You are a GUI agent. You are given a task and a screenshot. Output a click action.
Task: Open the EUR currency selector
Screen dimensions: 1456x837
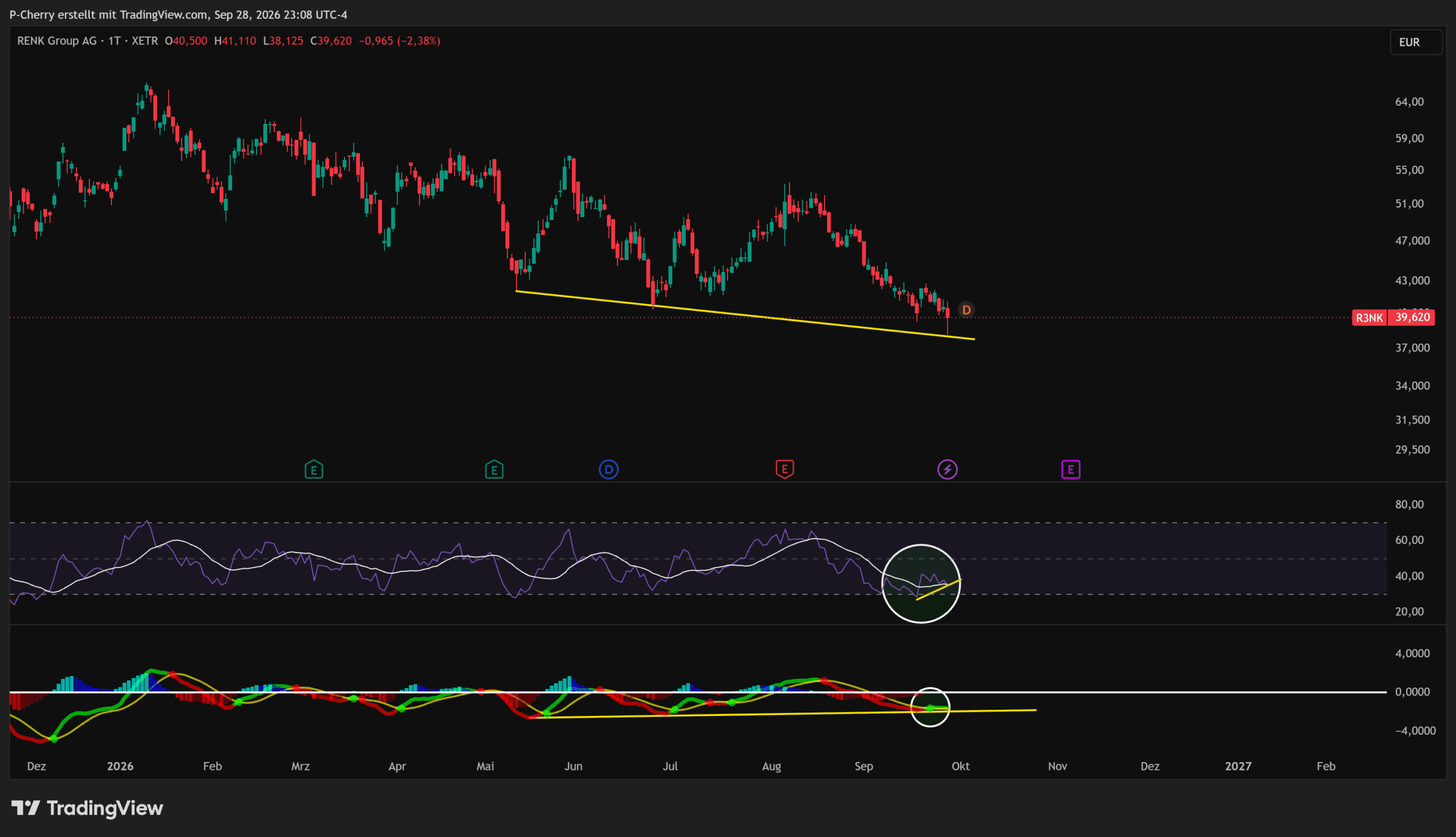pyautogui.click(x=1416, y=43)
